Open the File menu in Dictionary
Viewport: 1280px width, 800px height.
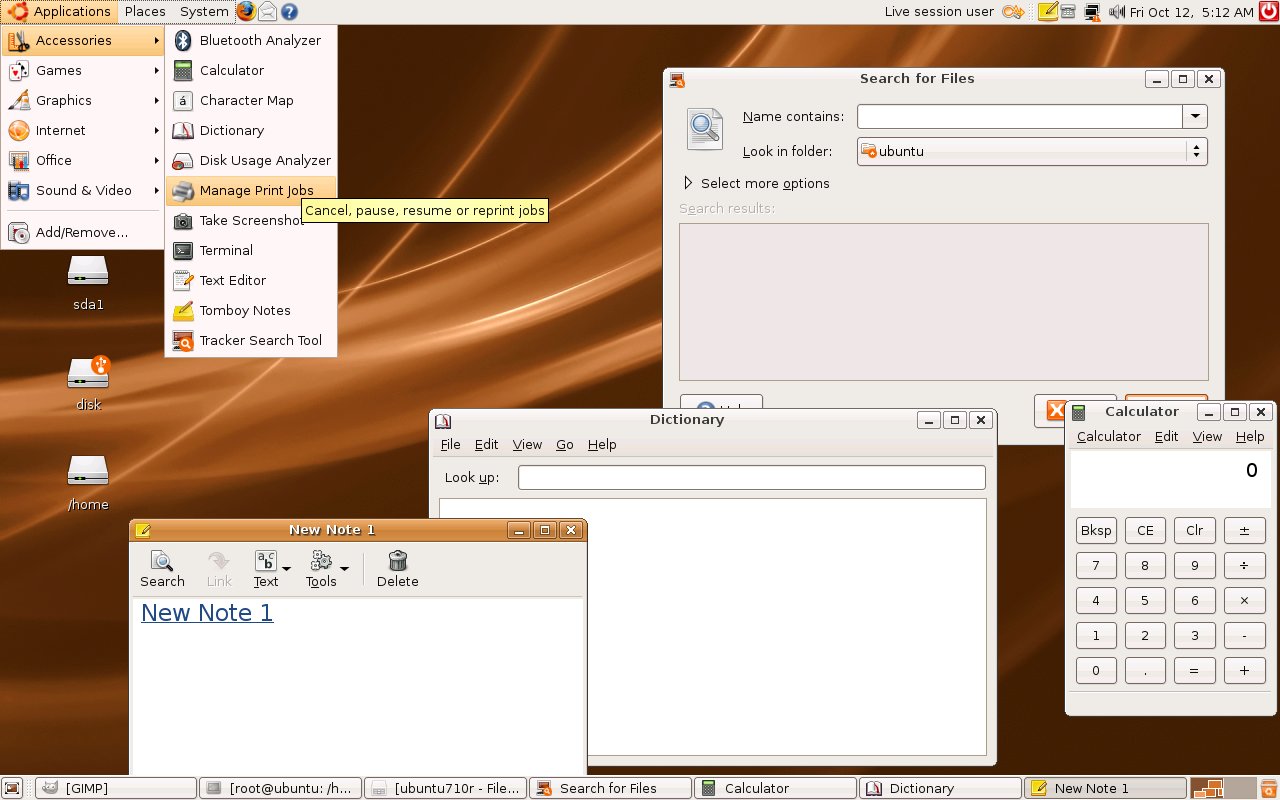tap(451, 444)
